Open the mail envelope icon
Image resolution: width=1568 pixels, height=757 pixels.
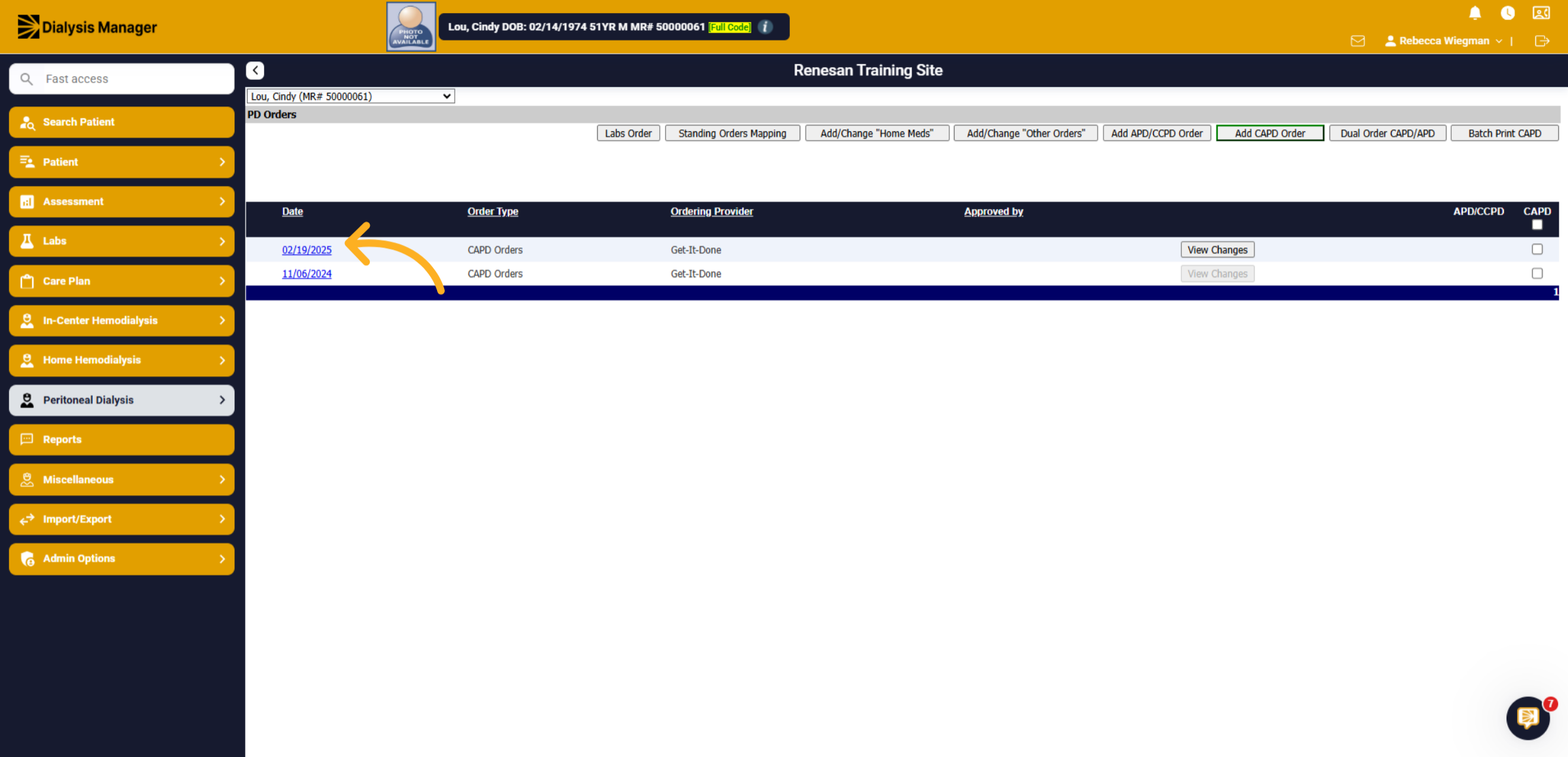1358,41
